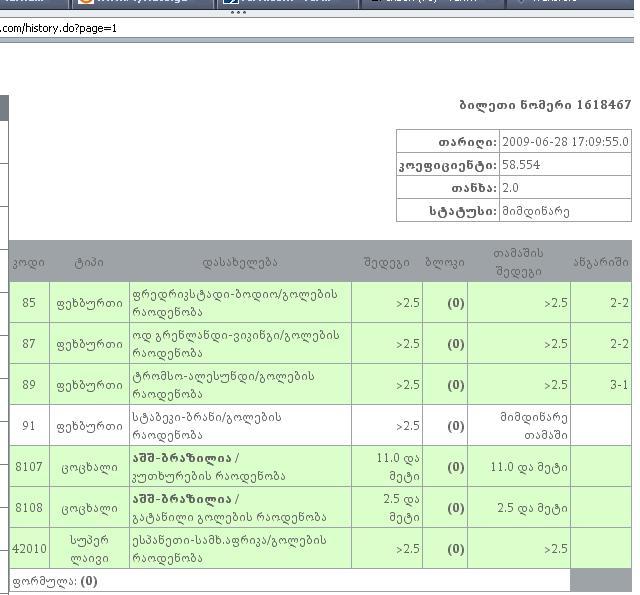Click the ანგარიში column header
This screenshot has width=640, height=595.
pyautogui.click(x=601, y=262)
